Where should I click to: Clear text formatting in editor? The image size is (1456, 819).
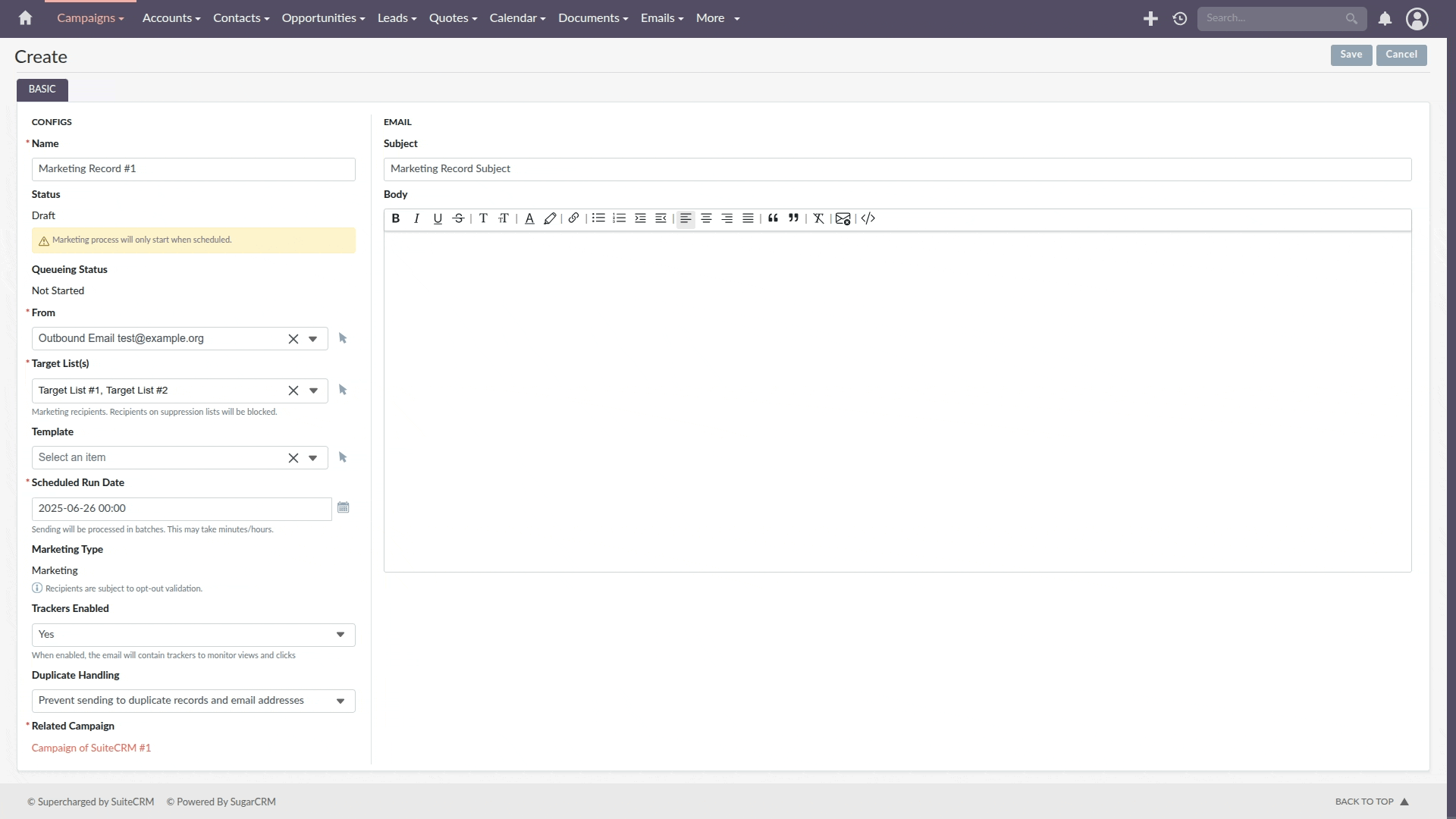pos(818,218)
